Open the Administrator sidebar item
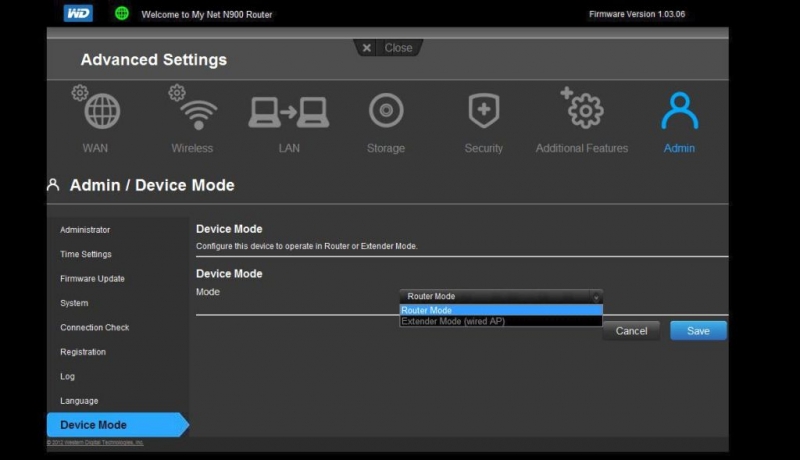Image resolution: width=800 pixels, height=460 pixels. [x=85, y=230]
